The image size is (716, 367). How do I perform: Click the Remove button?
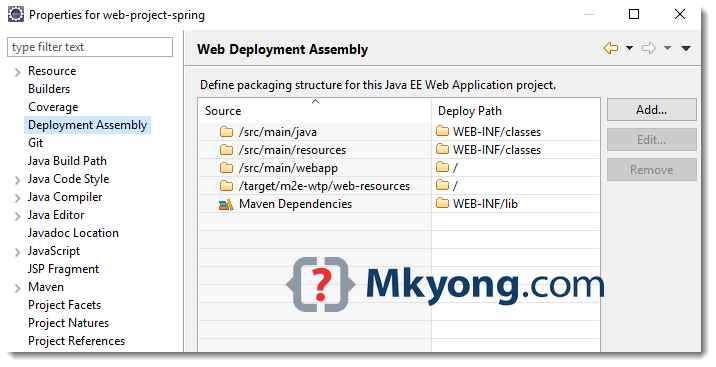652,170
